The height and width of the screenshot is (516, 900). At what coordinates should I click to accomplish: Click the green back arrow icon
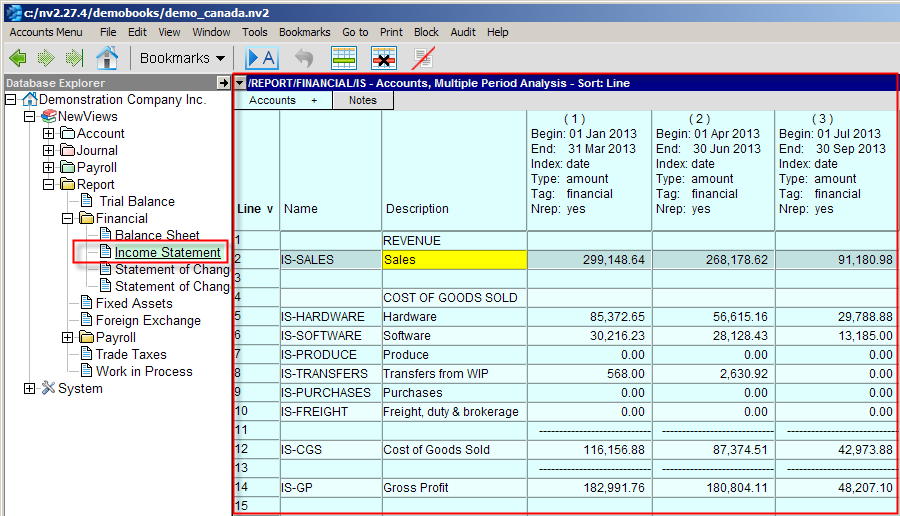[x=18, y=58]
